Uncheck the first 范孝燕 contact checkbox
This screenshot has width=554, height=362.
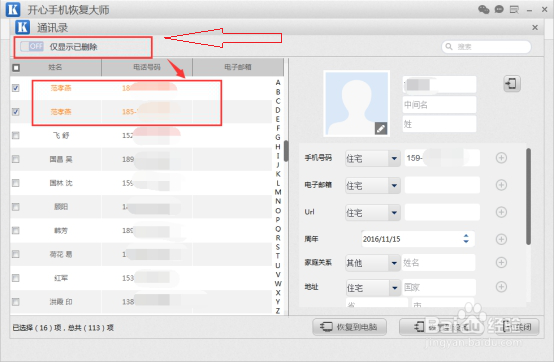click(x=16, y=88)
